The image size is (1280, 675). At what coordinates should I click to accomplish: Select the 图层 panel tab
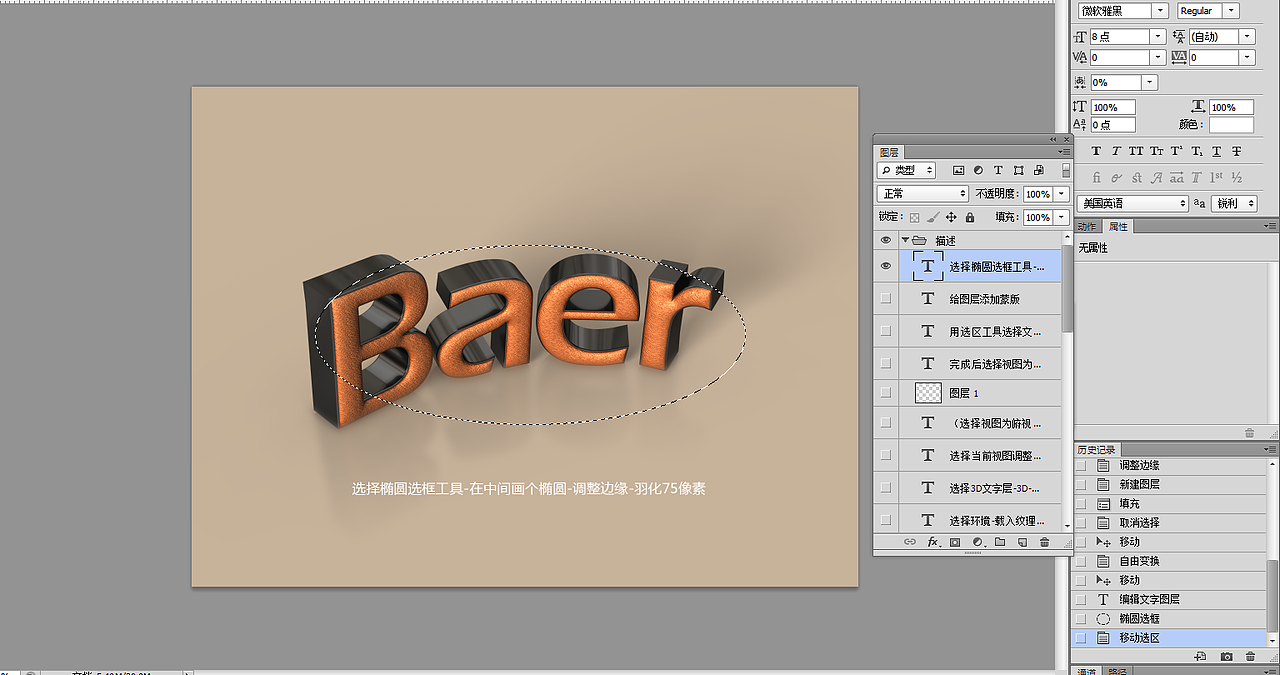pos(889,153)
